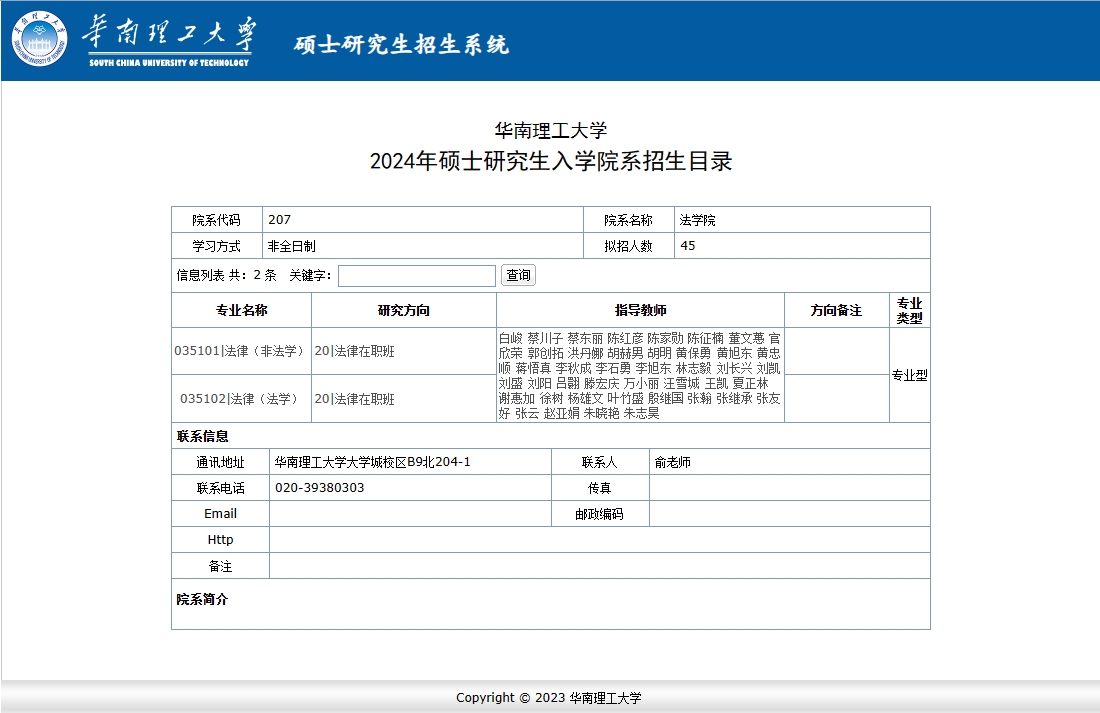Click the 2024年硕士研究生入学院系招生目录 title
Screen dimensions: 1100x713
click(551, 161)
